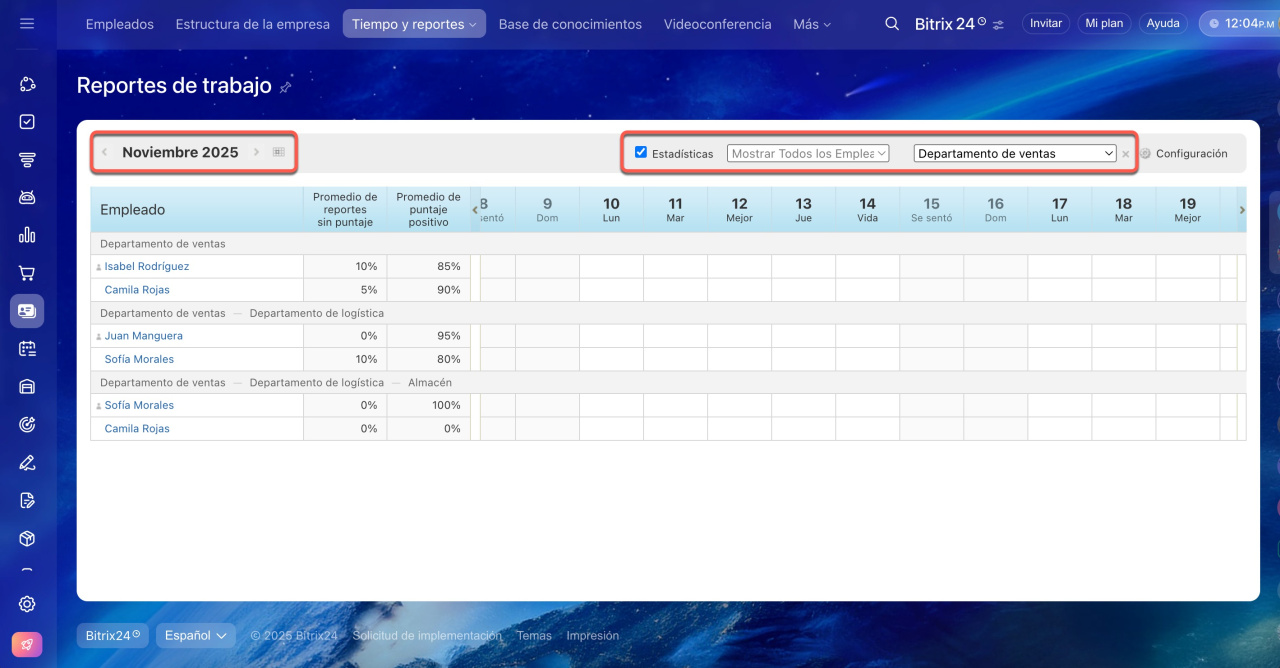Uncheck the Estadísticas checkbox
Image resolution: width=1280 pixels, height=668 pixels.
[x=641, y=152]
